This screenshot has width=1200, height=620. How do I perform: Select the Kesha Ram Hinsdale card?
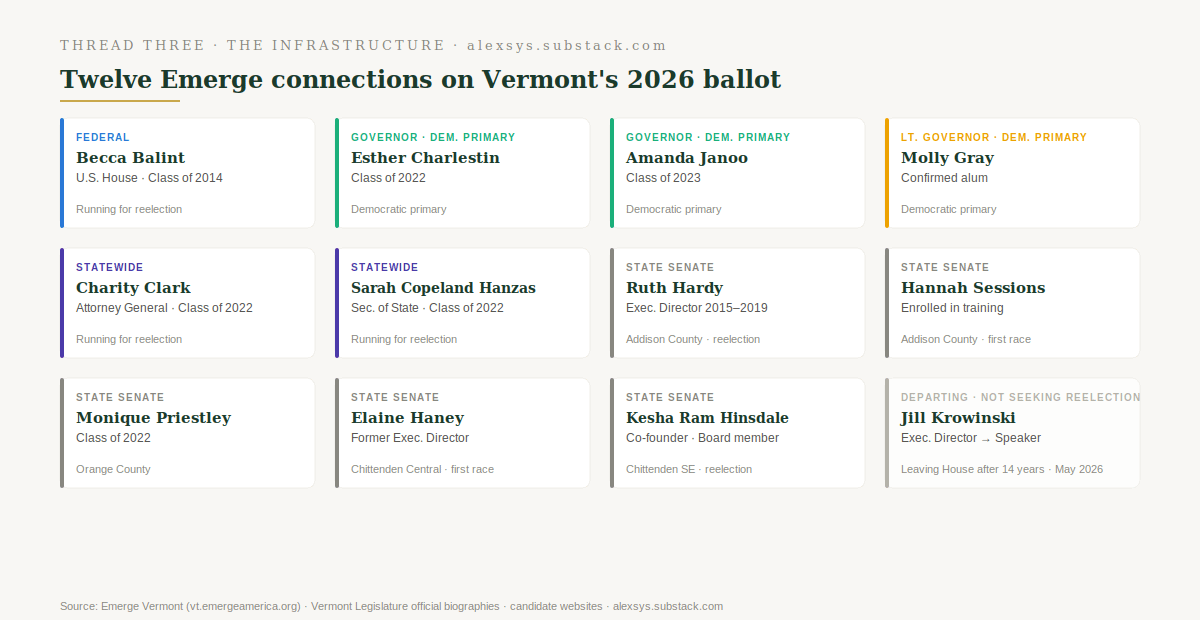coord(737,433)
